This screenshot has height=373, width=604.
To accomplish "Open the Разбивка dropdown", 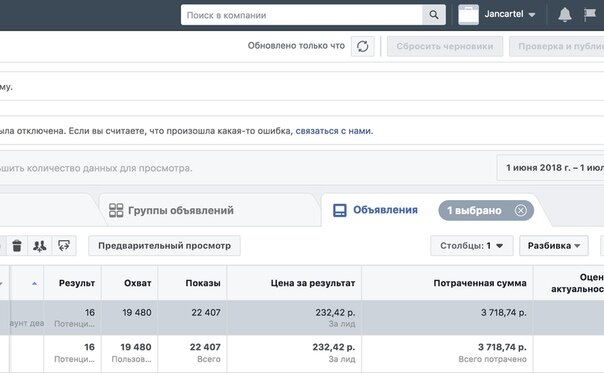I will 554,245.
